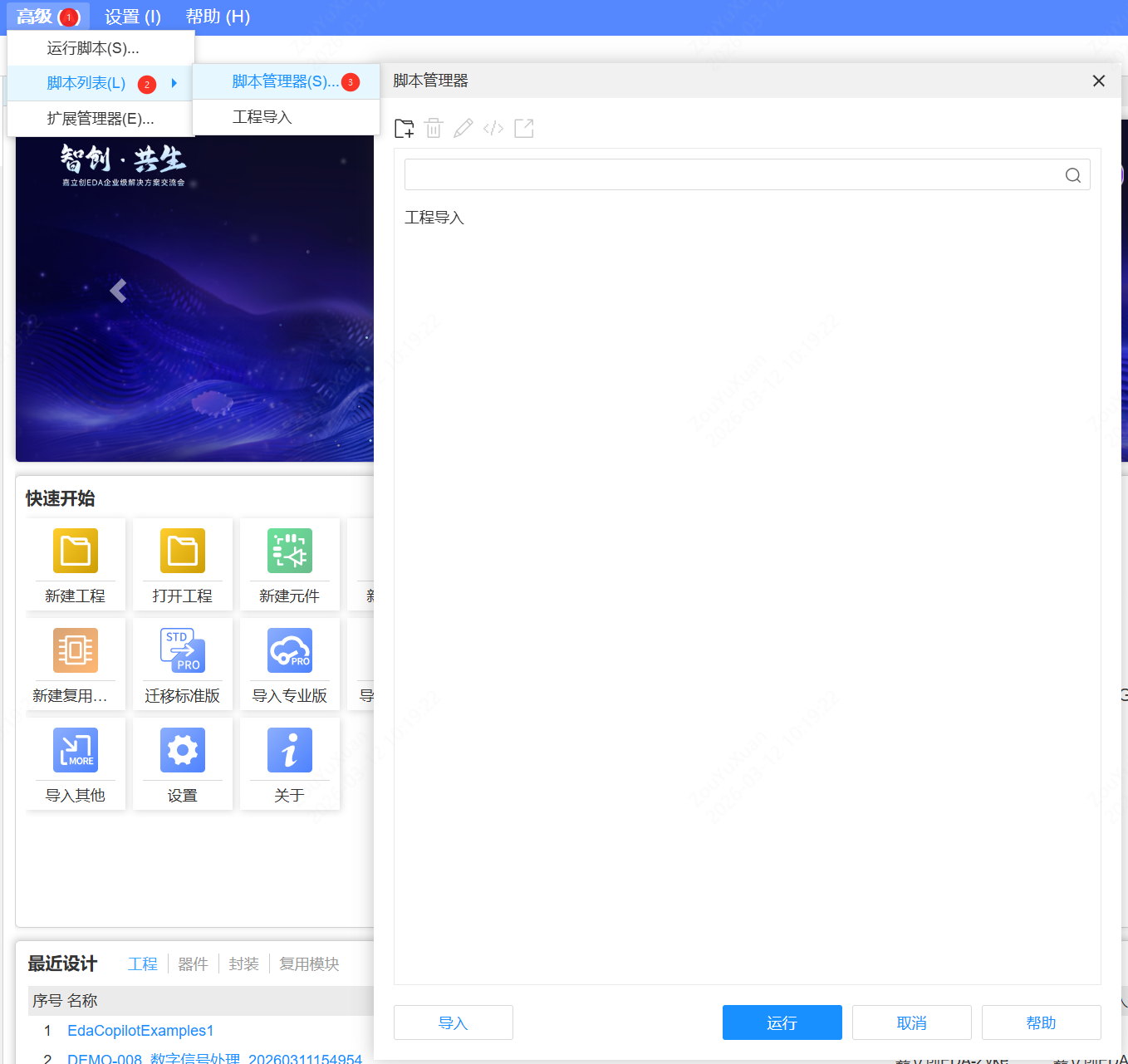Expand the 脚本列表(L) submenu arrow
This screenshot has width=1128, height=1064.
point(174,83)
